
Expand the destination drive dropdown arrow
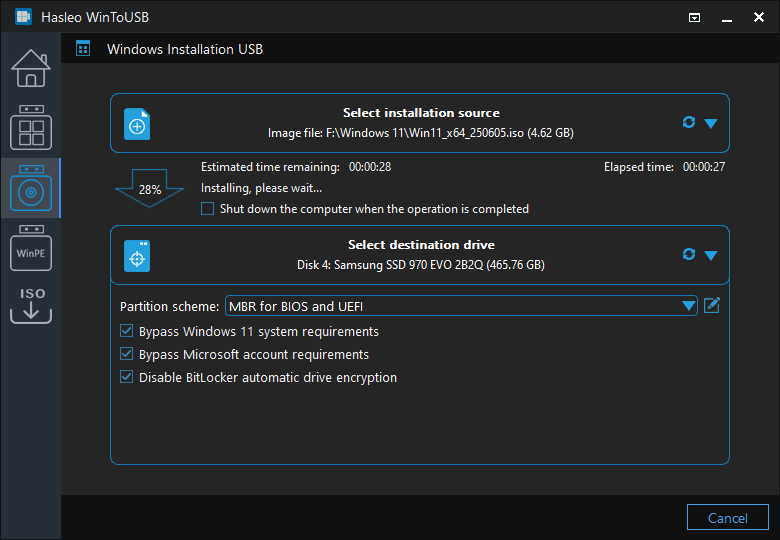pyautogui.click(x=711, y=255)
